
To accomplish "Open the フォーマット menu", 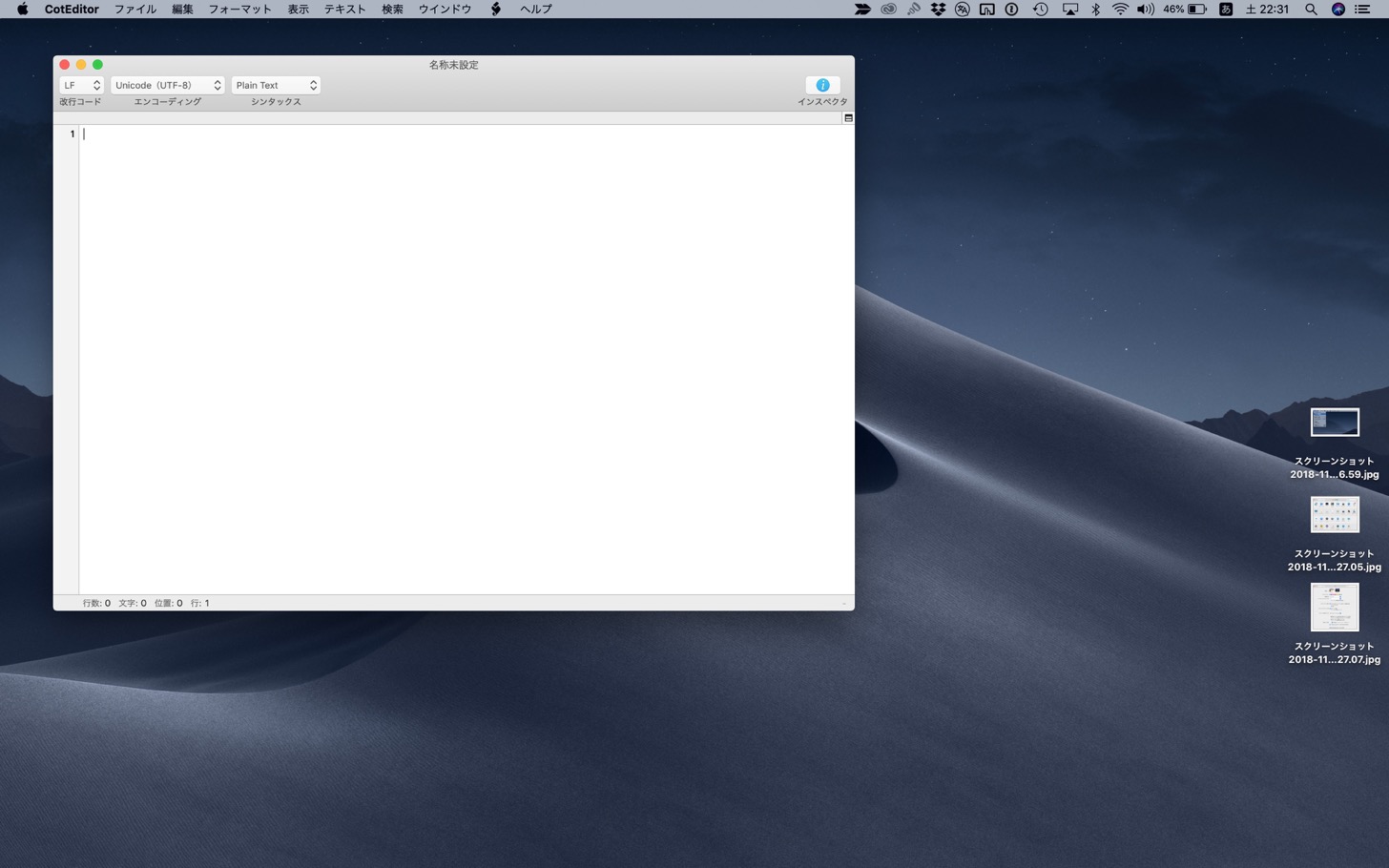I will point(239,9).
